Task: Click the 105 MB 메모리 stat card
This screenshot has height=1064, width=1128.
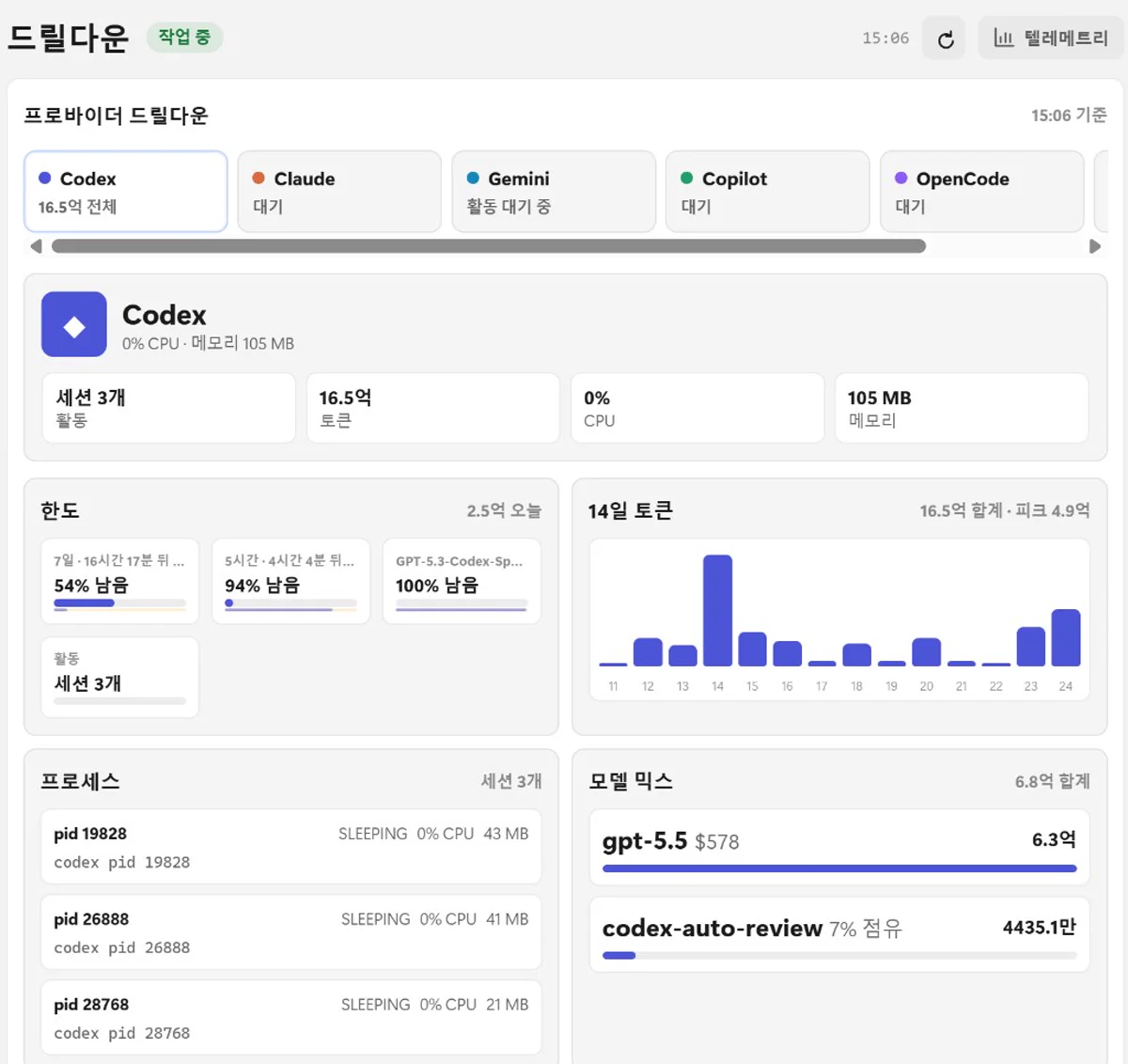Action: tap(962, 408)
